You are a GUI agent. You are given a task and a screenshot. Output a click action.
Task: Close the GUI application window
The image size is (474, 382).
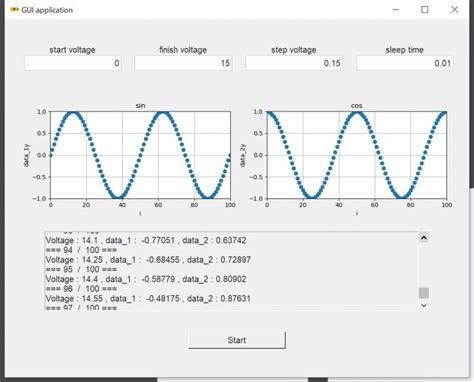454,10
